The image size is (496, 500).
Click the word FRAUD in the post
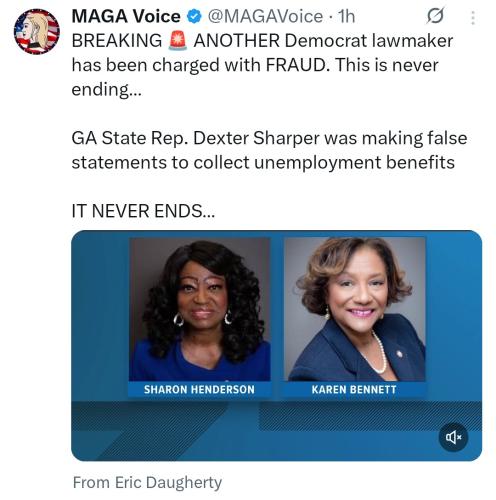[298, 65]
